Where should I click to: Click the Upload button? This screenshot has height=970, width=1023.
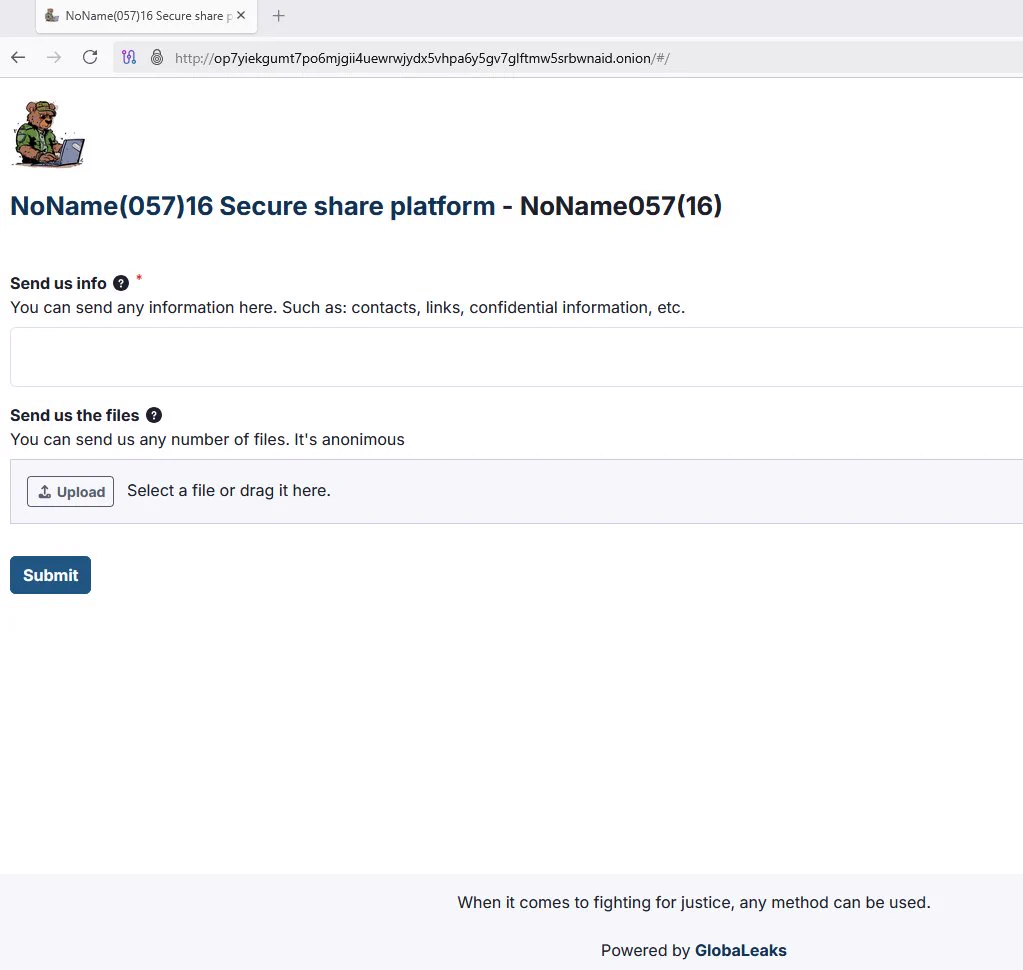point(70,491)
